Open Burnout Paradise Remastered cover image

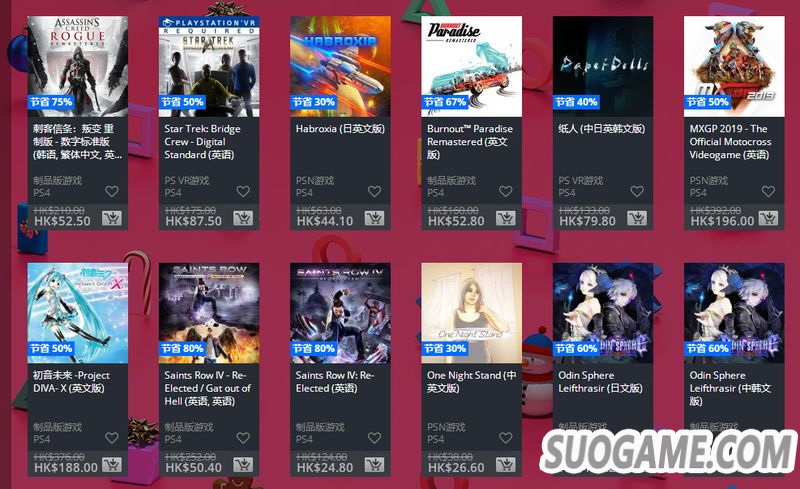pyautogui.click(x=471, y=66)
